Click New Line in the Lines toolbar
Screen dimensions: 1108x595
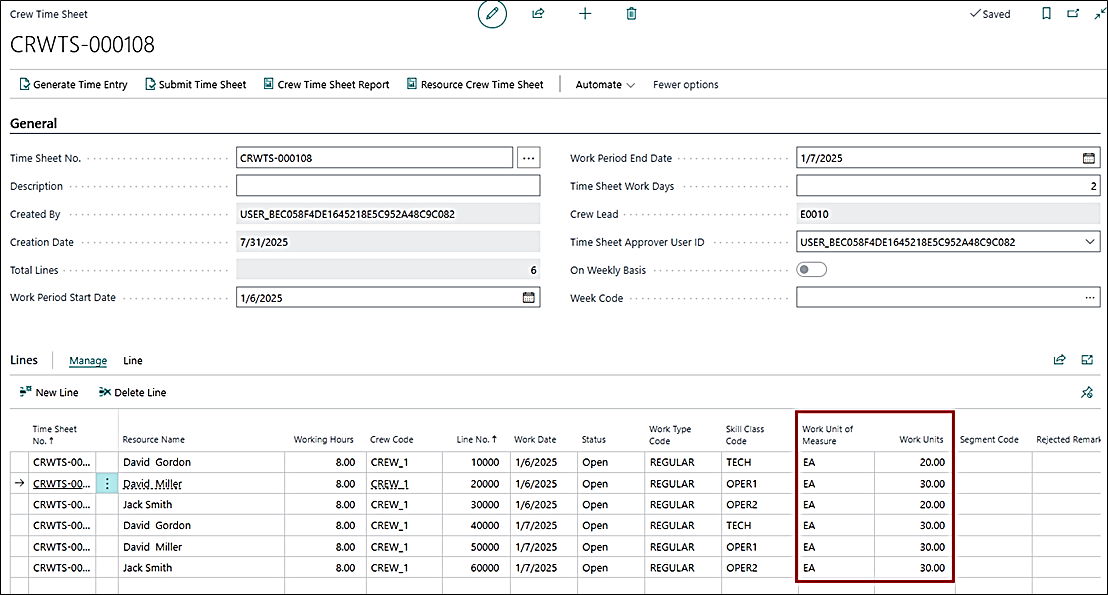coord(49,392)
